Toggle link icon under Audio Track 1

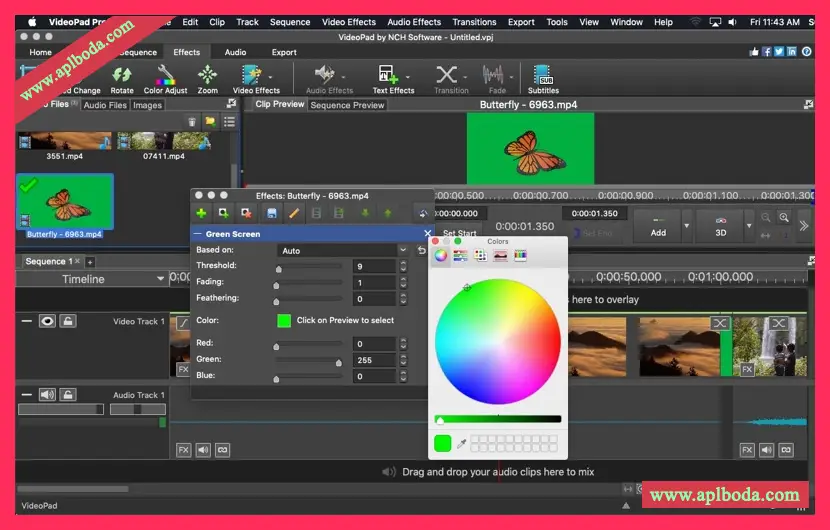click(223, 450)
